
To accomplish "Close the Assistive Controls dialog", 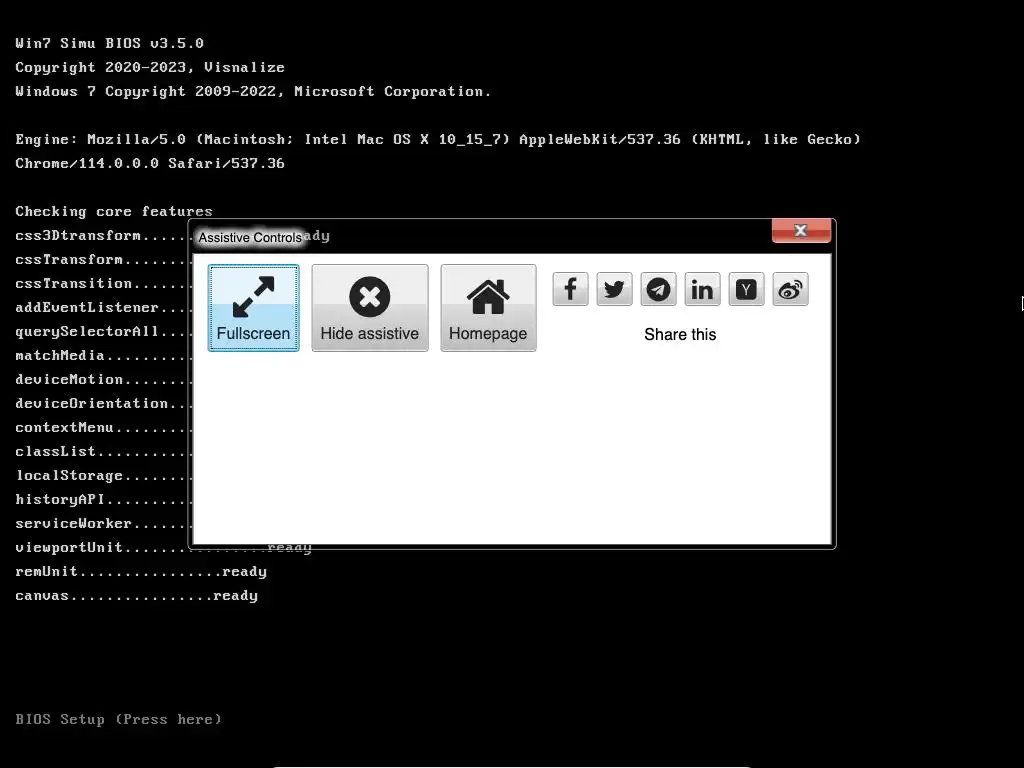I will pos(801,231).
